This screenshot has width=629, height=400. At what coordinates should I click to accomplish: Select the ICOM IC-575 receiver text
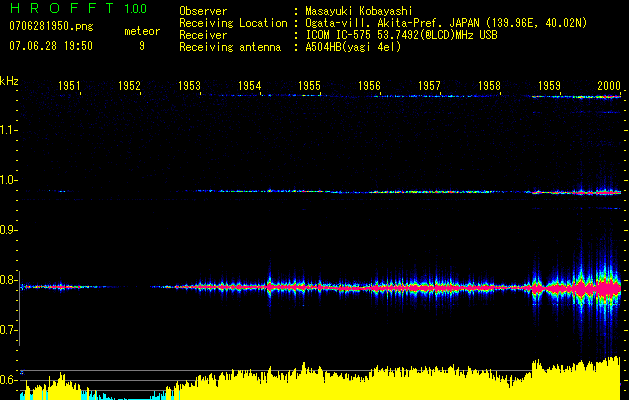401,35
